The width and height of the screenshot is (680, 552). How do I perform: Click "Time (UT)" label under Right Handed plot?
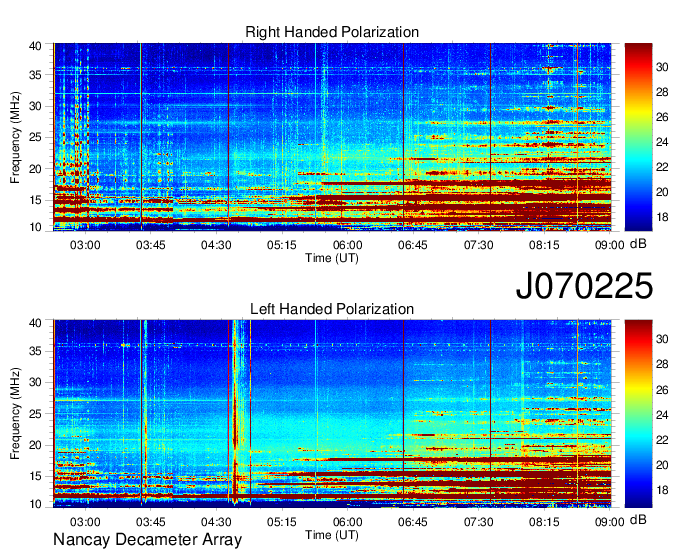pos(332,258)
